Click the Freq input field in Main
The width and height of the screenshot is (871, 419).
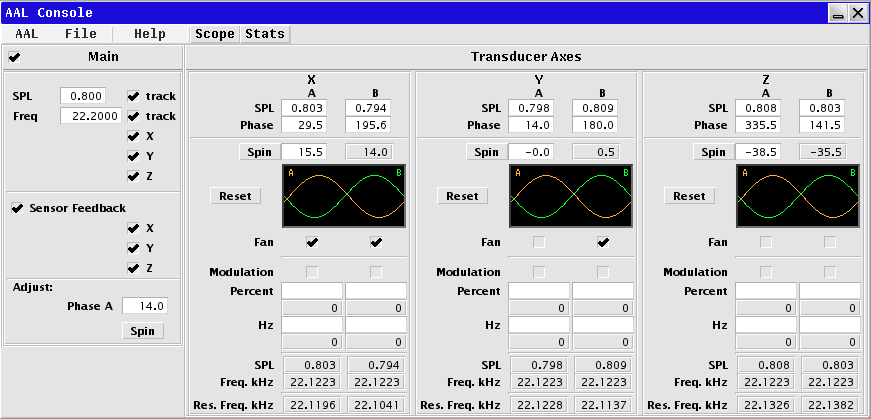(x=91, y=116)
